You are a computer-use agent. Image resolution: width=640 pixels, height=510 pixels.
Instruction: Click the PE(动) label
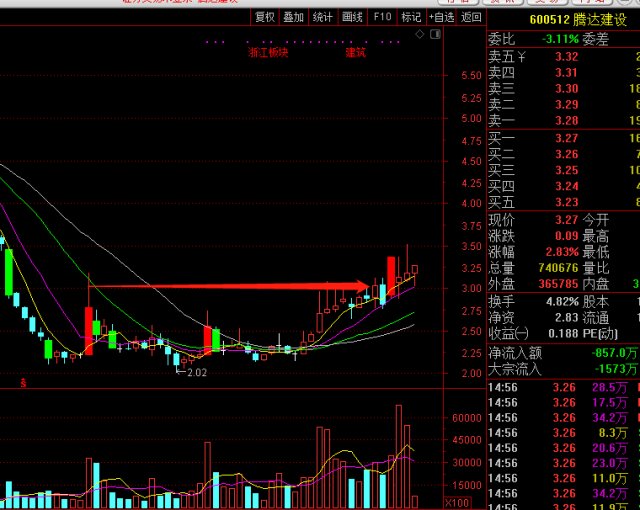point(600,333)
